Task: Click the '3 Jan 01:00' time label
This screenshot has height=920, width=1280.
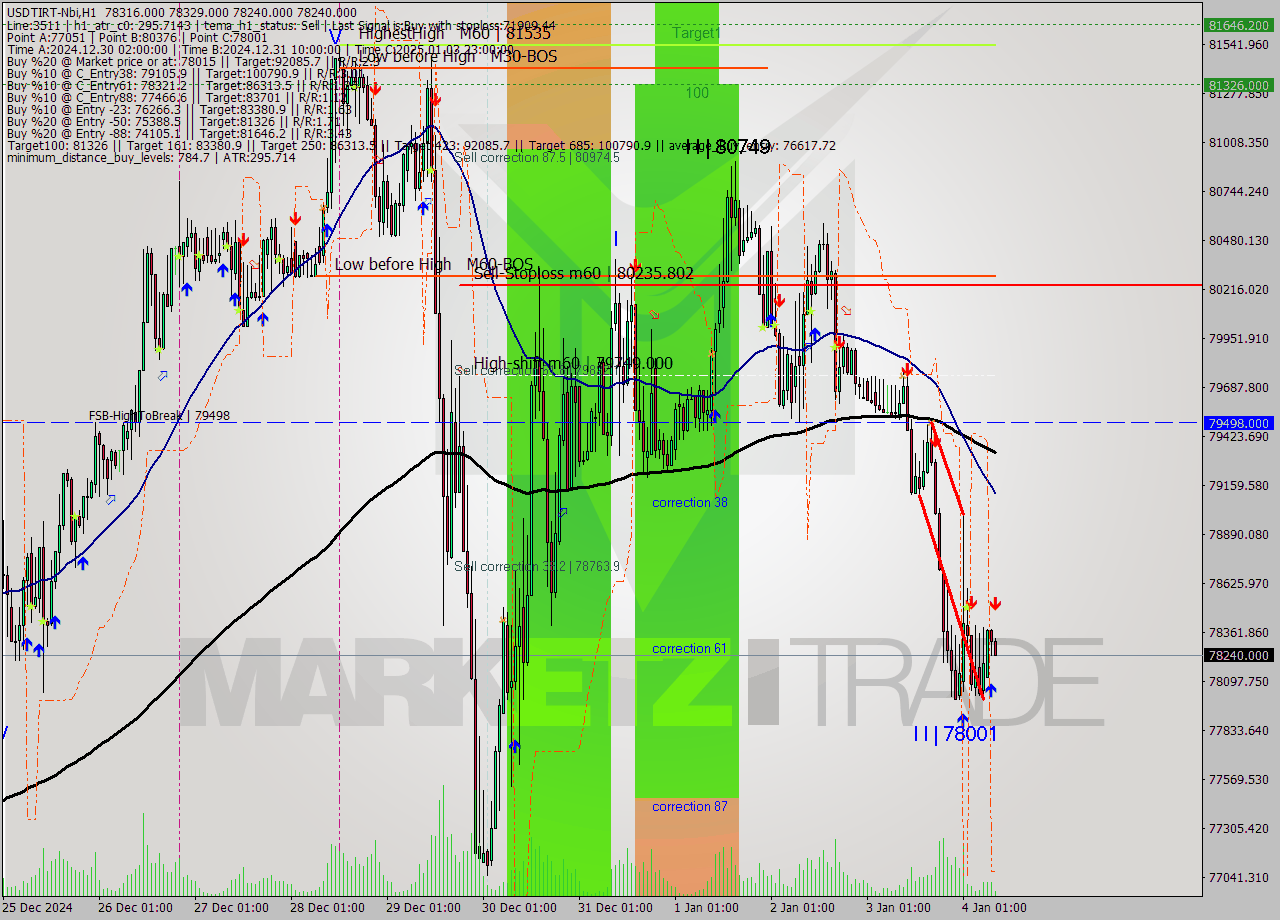Action: tap(898, 908)
